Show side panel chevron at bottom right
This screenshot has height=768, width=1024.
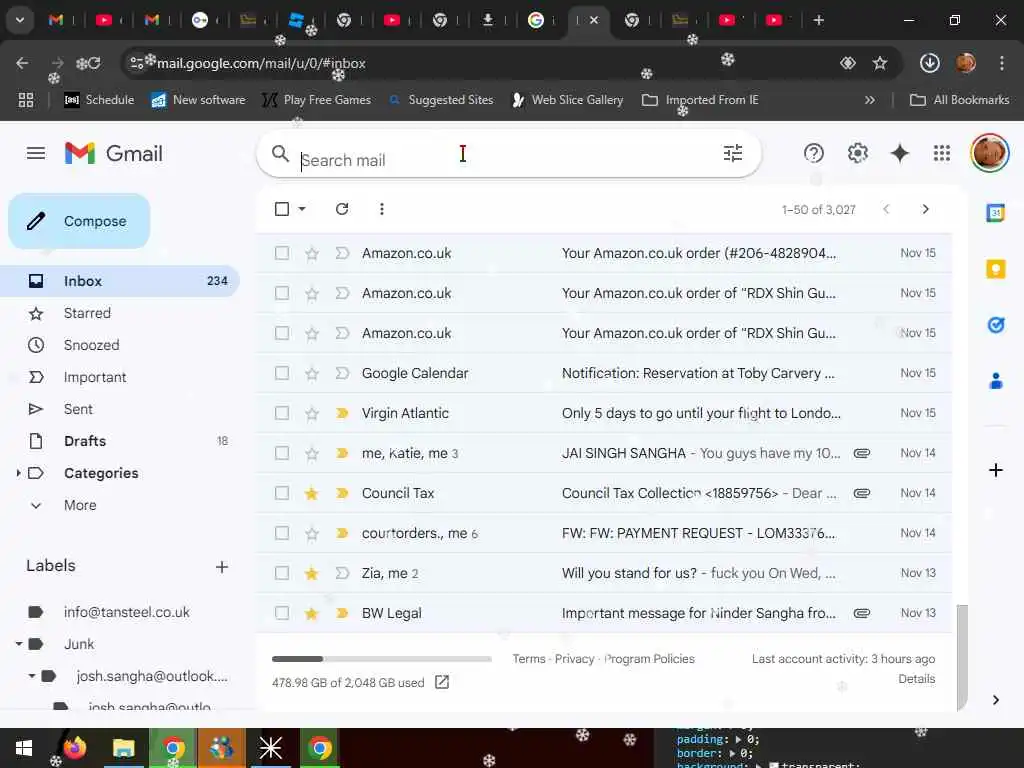(995, 700)
